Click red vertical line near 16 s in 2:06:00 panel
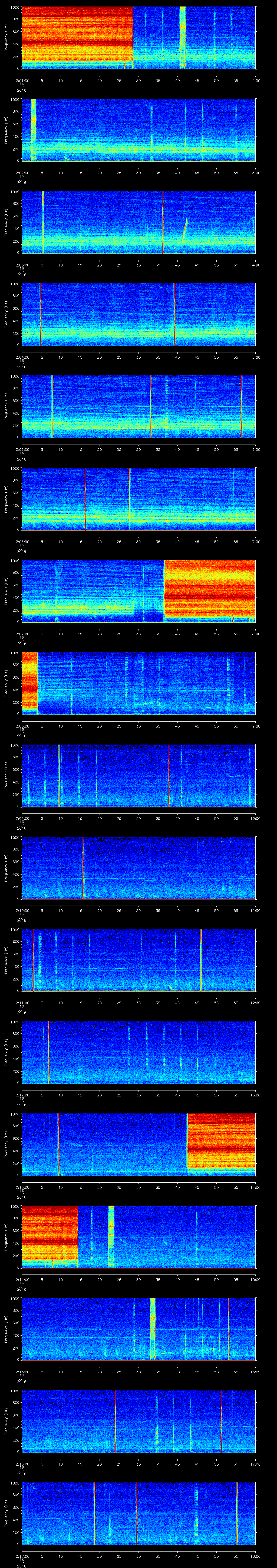Image resolution: width=277 pixels, height=1568 pixels. click(85, 499)
